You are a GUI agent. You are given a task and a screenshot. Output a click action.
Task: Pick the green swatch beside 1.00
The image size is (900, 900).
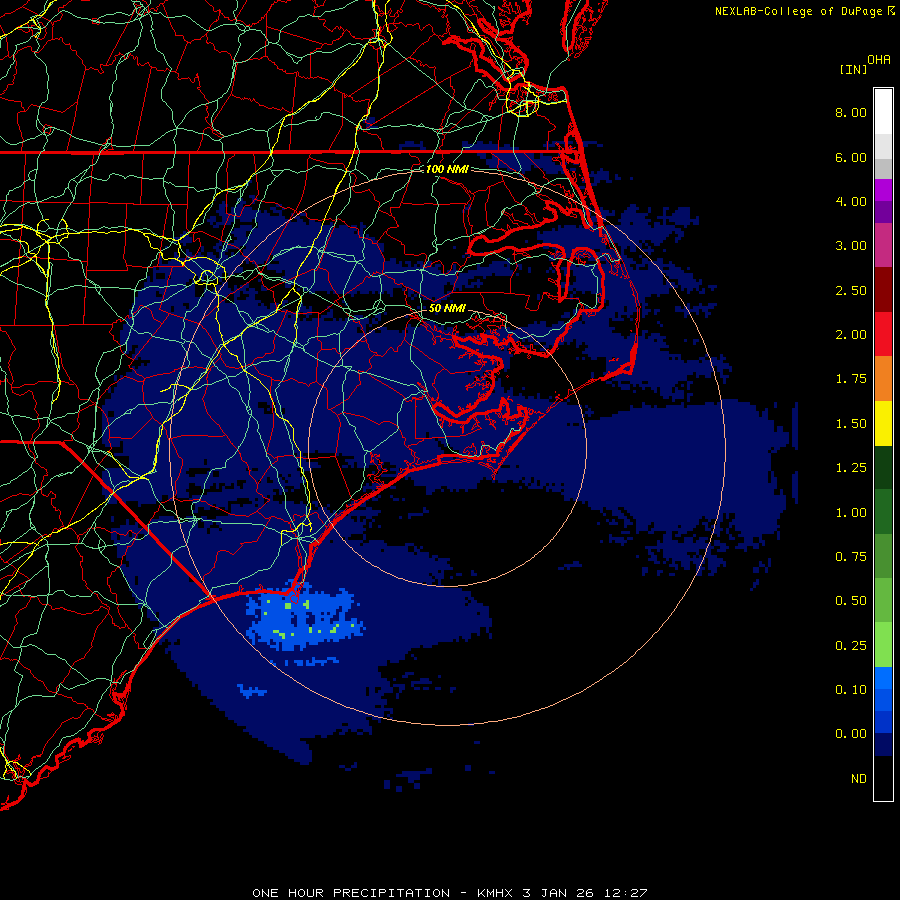pyautogui.click(x=883, y=512)
